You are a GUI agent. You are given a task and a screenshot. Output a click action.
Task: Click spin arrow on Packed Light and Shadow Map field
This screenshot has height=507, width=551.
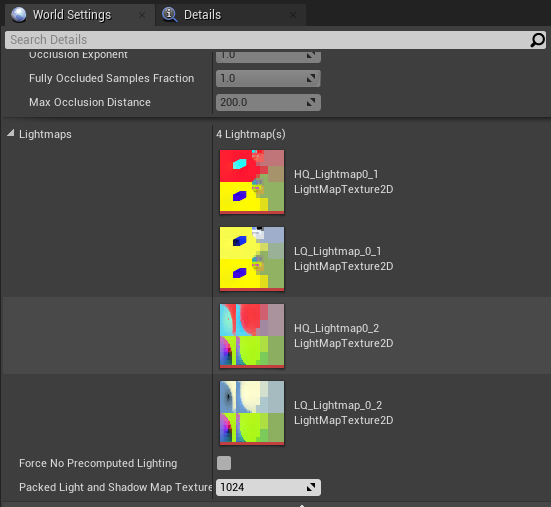point(311,487)
